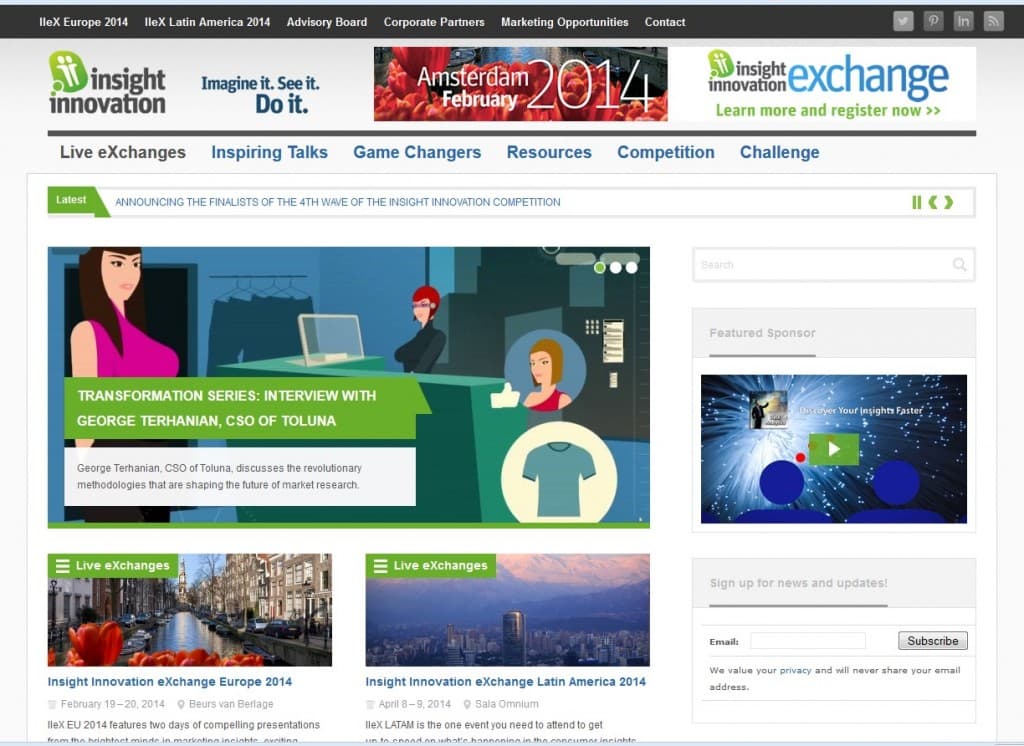Open the Inspiring Talks menu

(269, 153)
